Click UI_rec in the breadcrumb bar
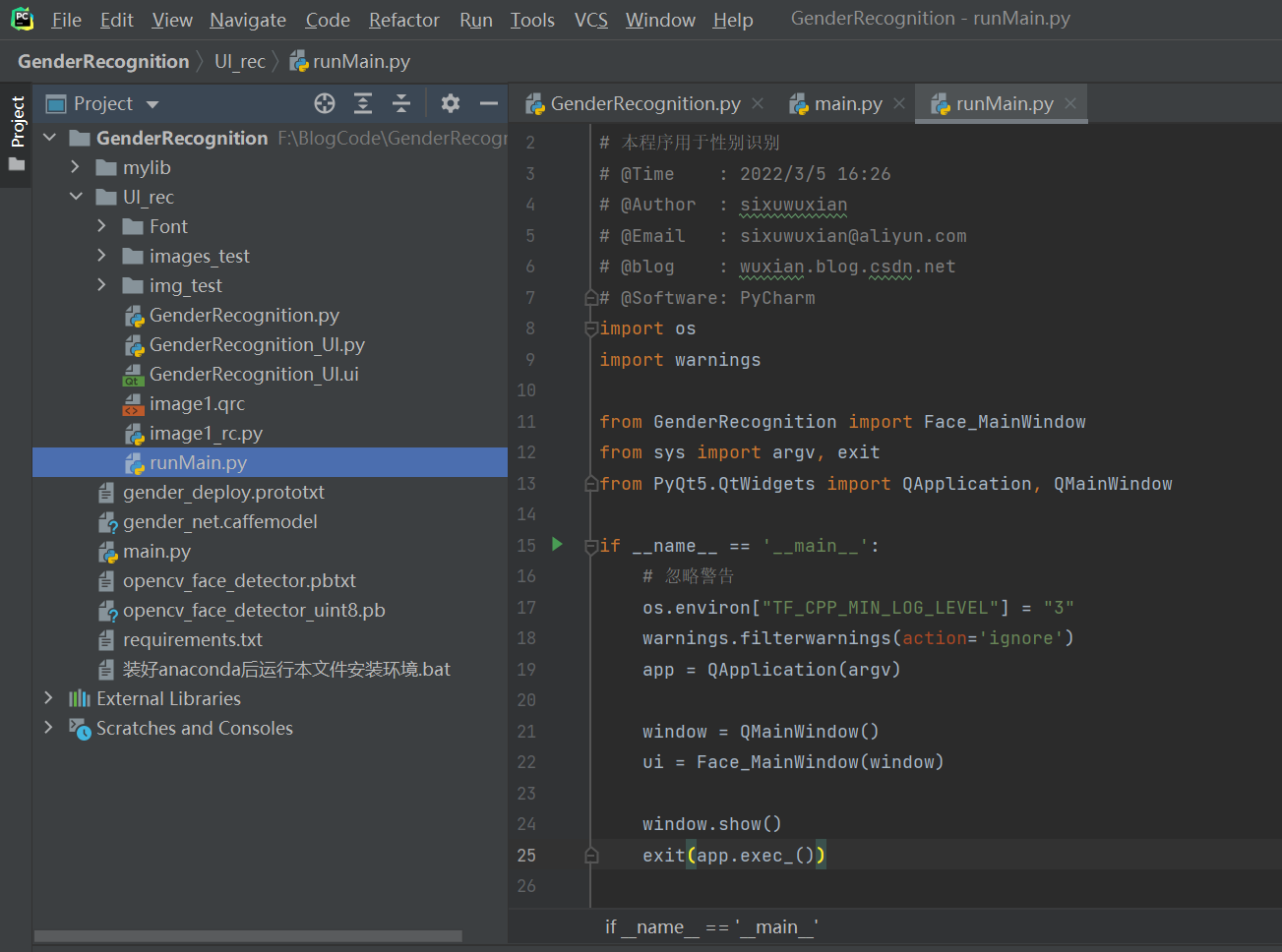This screenshot has height=952, width=1282. 240,61
